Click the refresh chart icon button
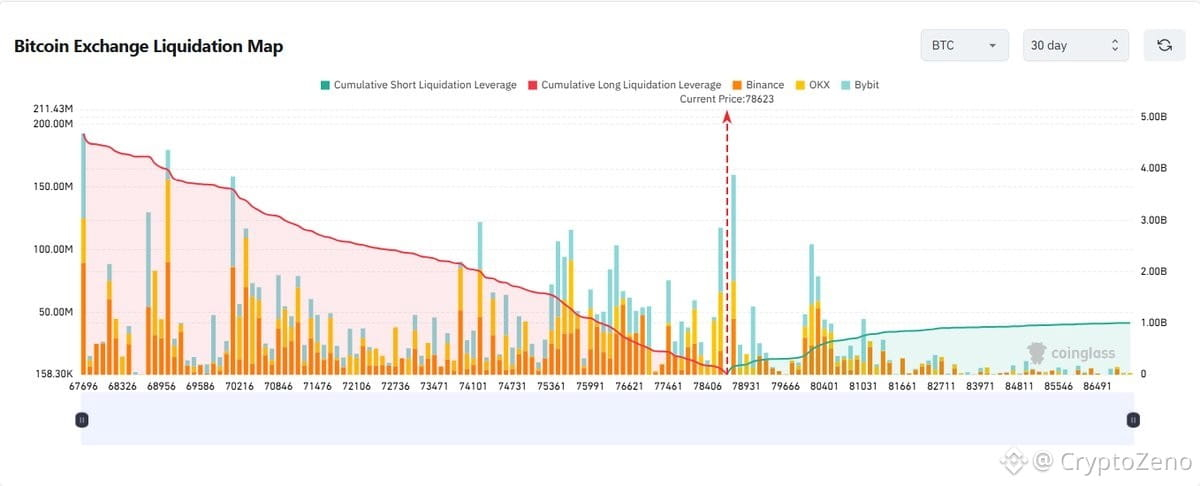Image resolution: width=1200 pixels, height=486 pixels. 1164,46
